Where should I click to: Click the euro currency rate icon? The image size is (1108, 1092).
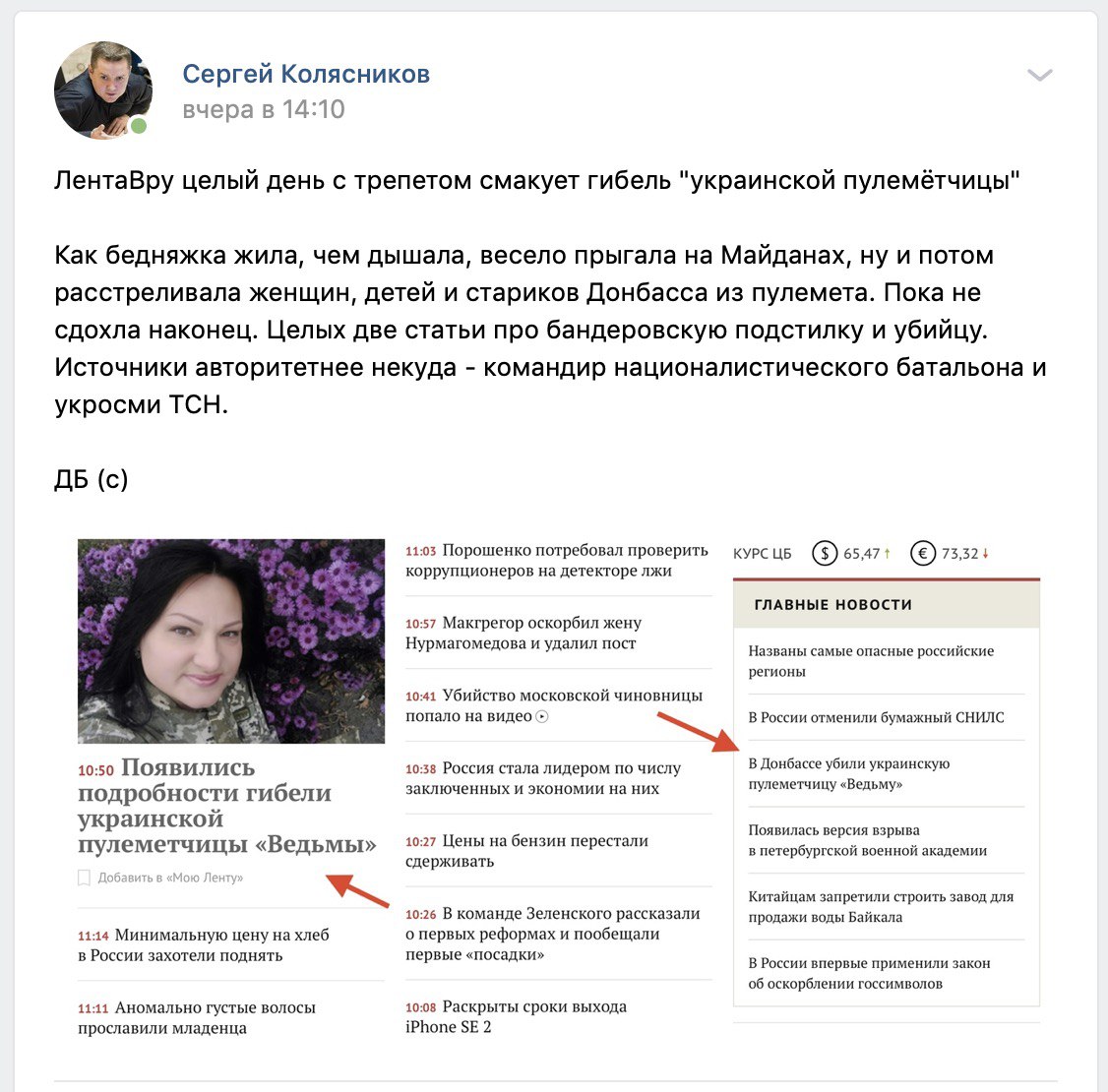point(923,553)
